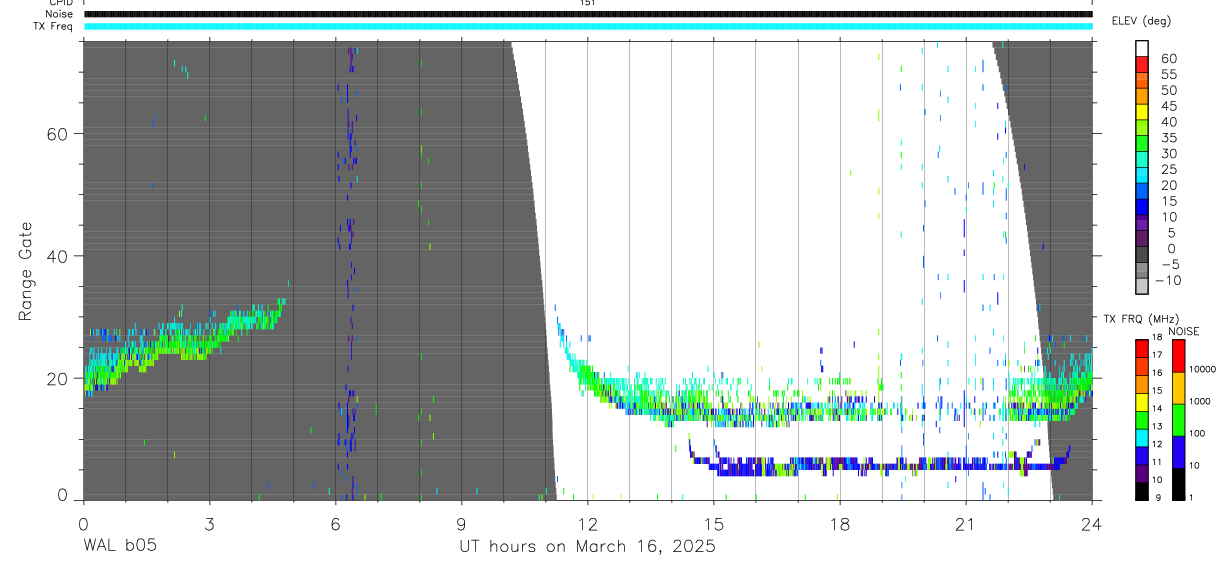The width and height of the screenshot is (1228, 567).
Task: Click the '151' CPID value above the plot
Action: (588, 3)
